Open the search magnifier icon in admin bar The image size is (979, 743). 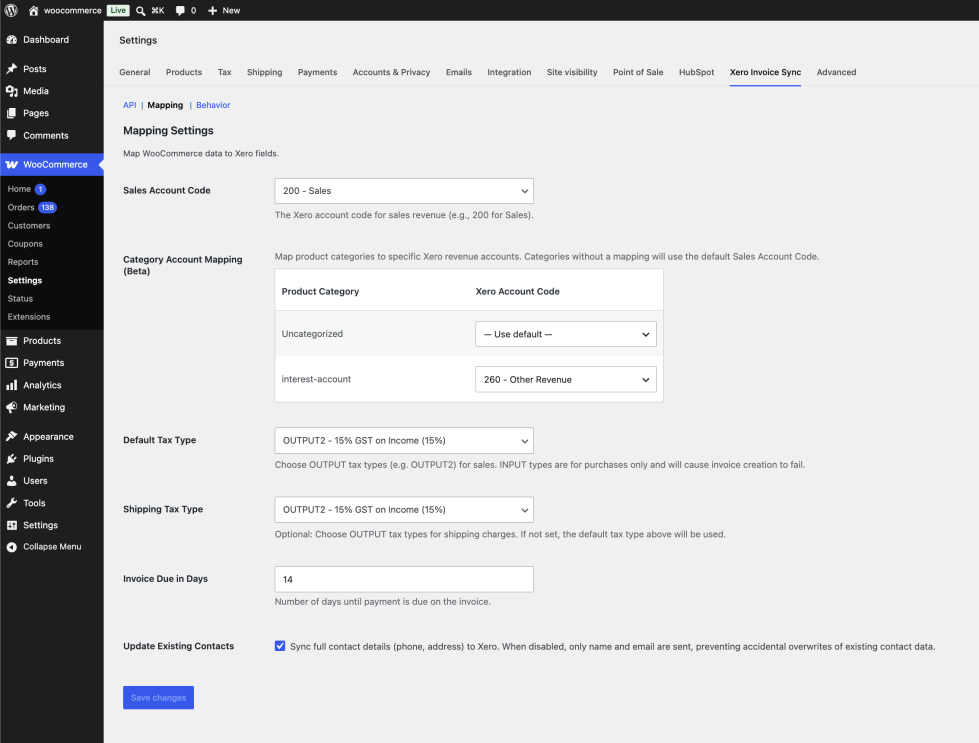coord(140,11)
